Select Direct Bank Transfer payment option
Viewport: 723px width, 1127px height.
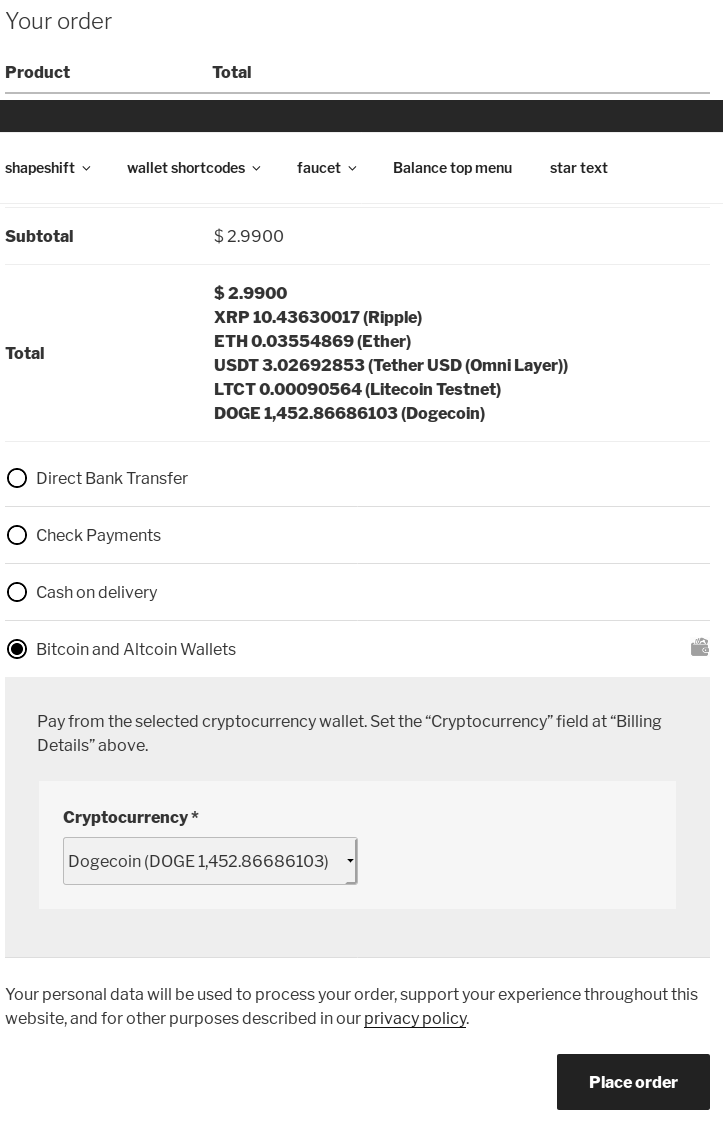pos(17,478)
